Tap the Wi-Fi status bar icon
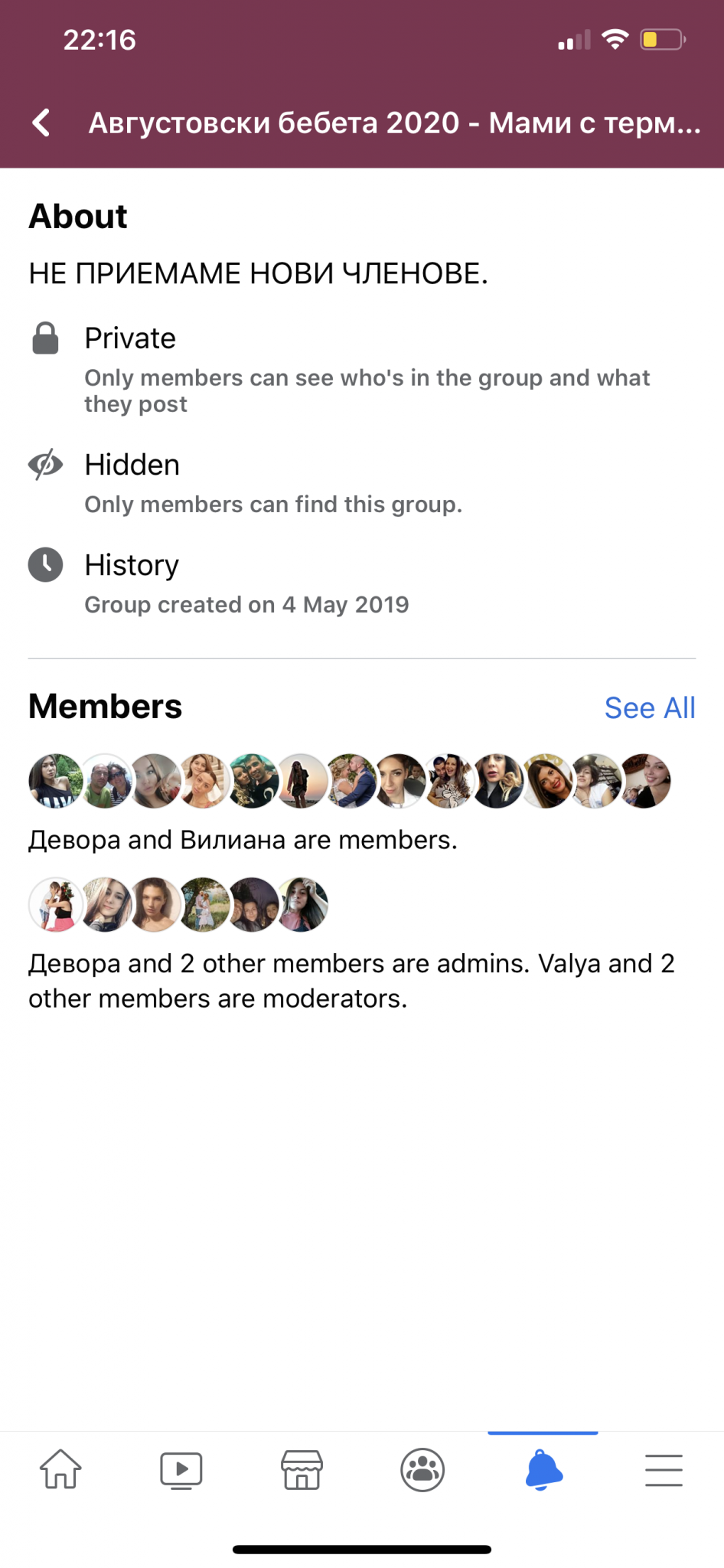The image size is (724, 1568). click(x=615, y=39)
